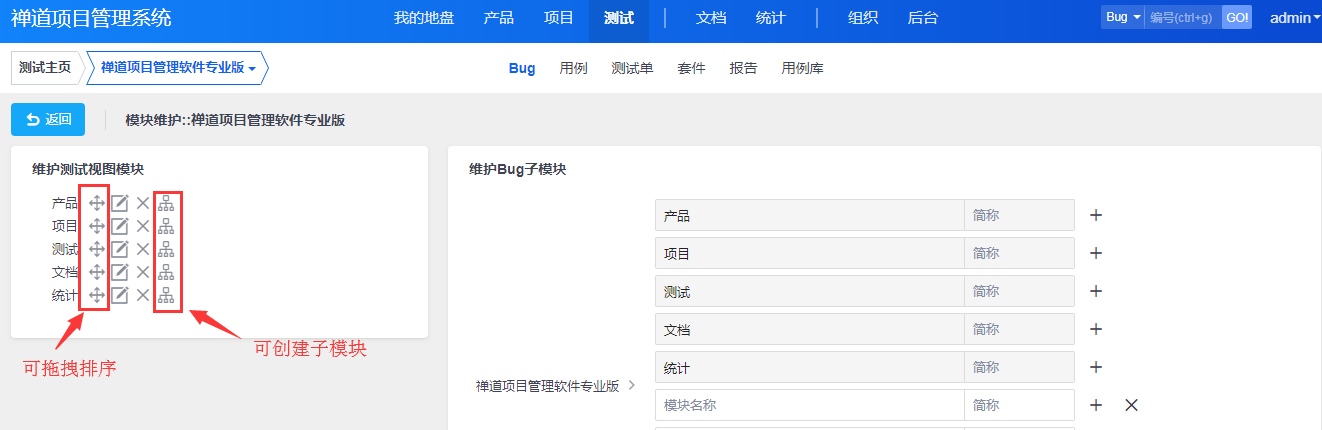Click the drag-sort icon for 文档 module
This screenshot has height=430, width=1322.
click(x=97, y=272)
